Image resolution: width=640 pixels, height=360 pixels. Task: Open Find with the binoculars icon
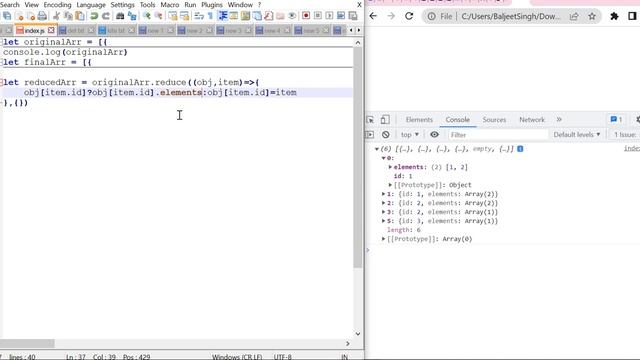coord(120,16)
